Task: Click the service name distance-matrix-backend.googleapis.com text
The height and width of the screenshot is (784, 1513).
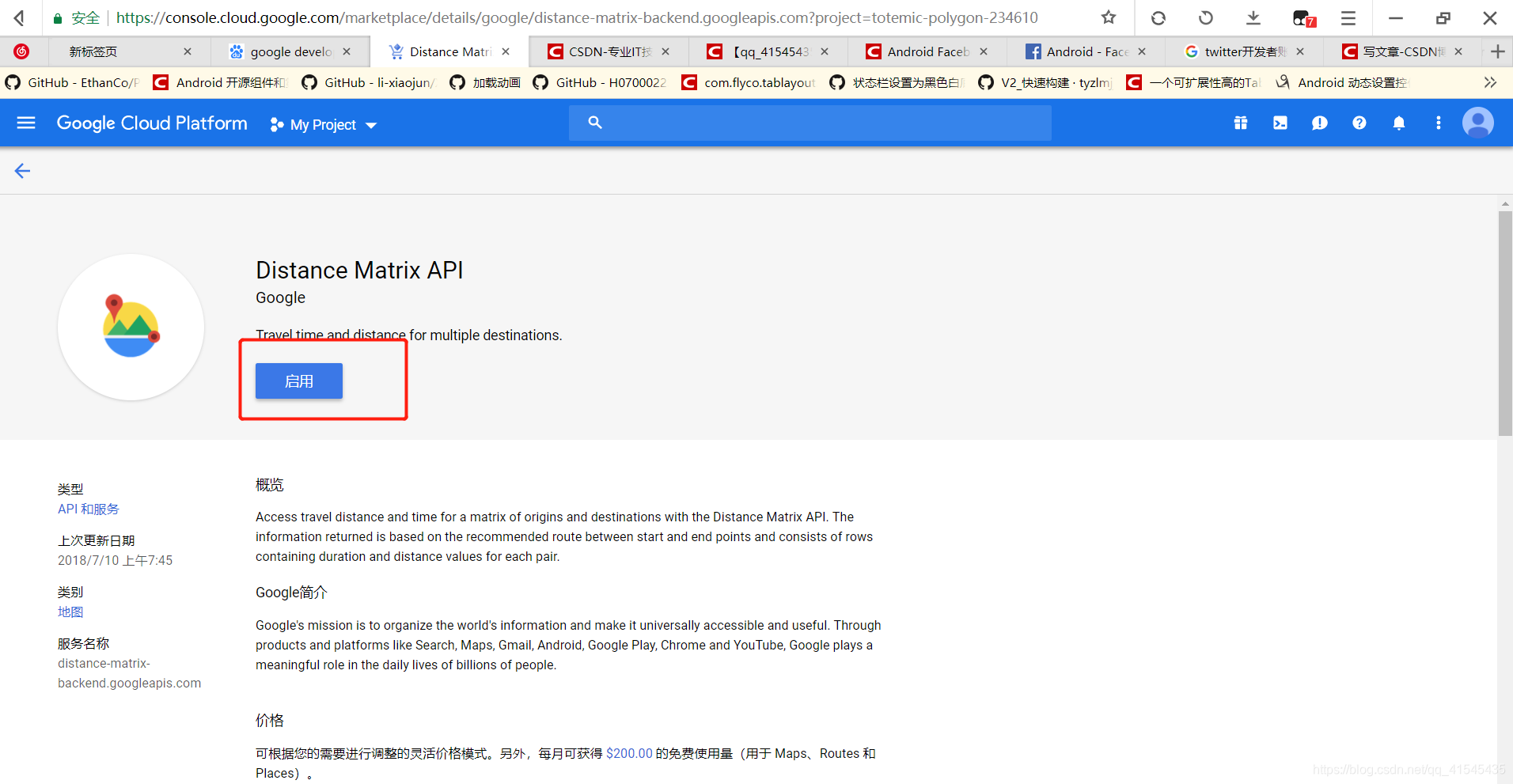Action: 129,673
